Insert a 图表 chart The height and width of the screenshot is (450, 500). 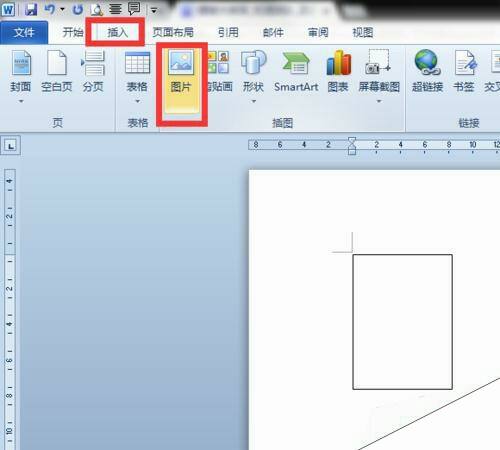[338, 71]
